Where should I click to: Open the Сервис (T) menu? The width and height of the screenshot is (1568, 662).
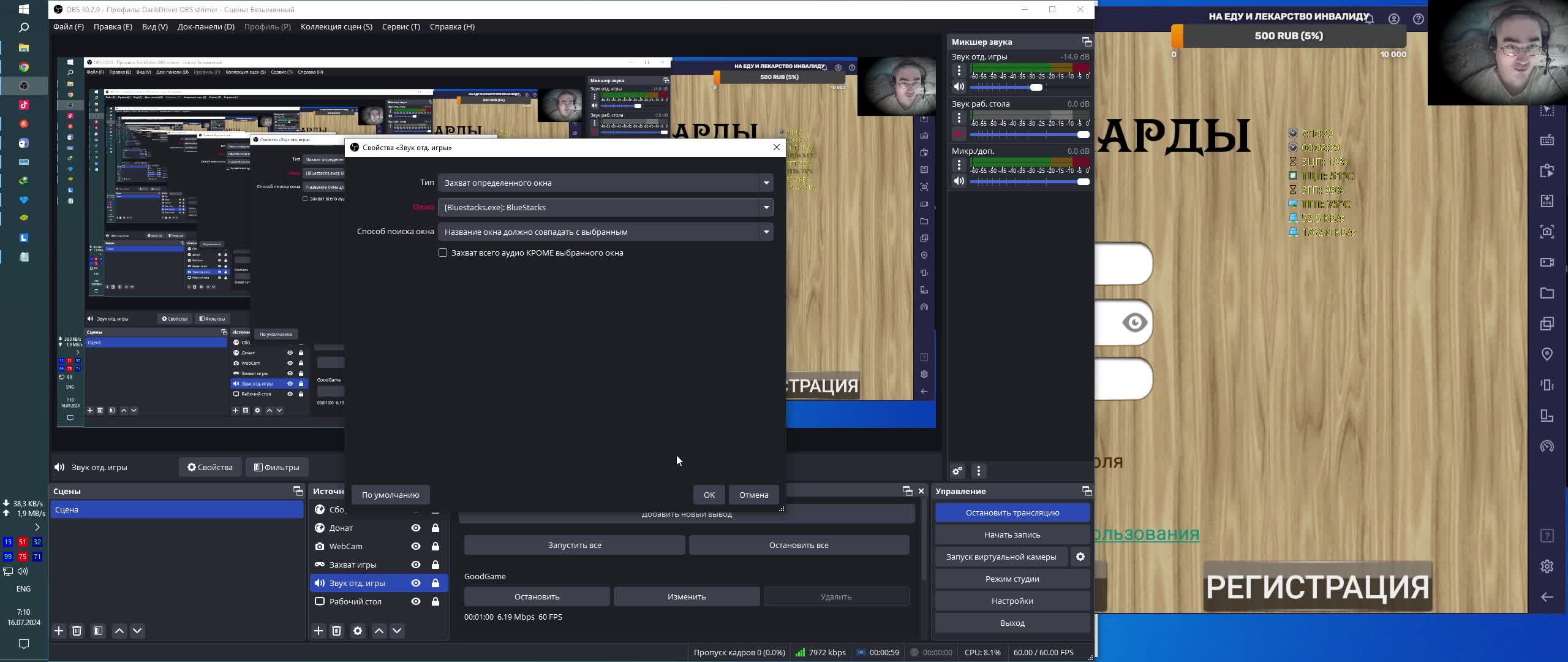[401, 26]
